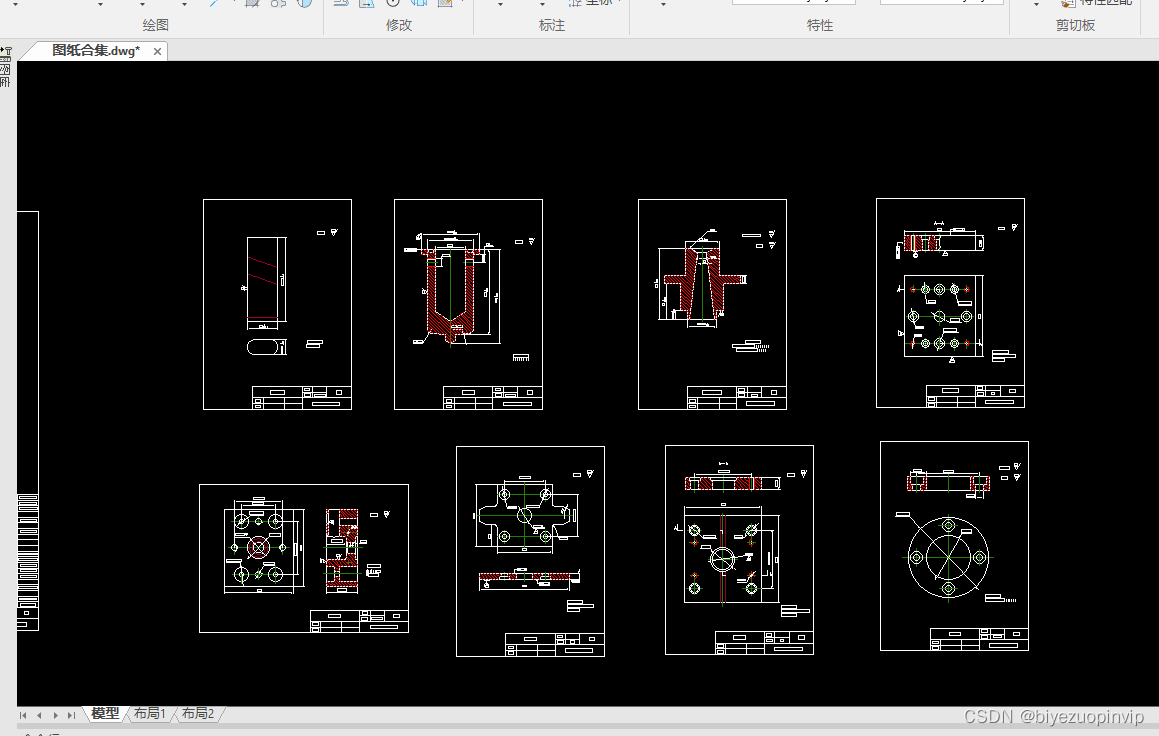Screen dimensions: 1159x736
Task: Jump to last layout tab arrow
Action: pos(71,715)
